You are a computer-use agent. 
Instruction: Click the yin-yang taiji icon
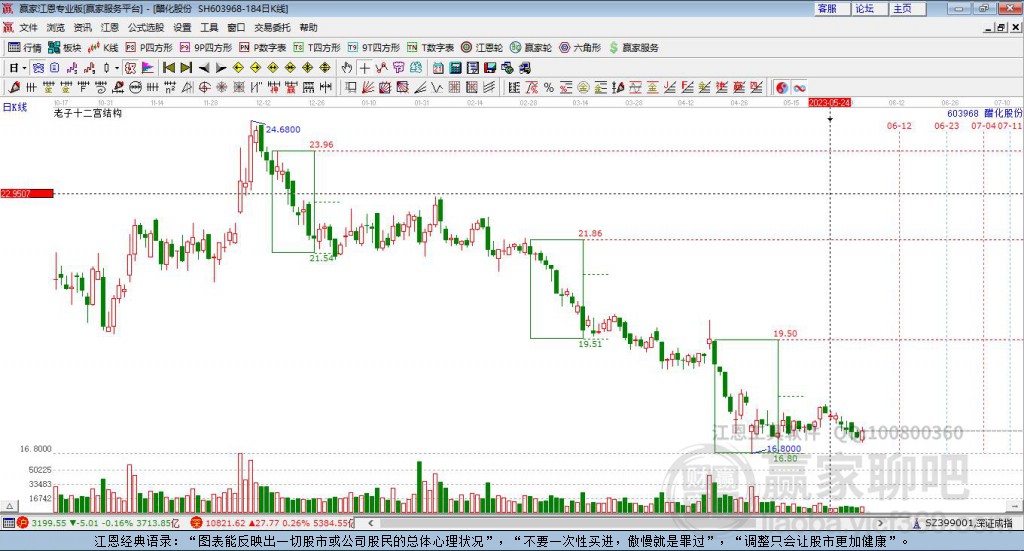click(x=782, y=87)
